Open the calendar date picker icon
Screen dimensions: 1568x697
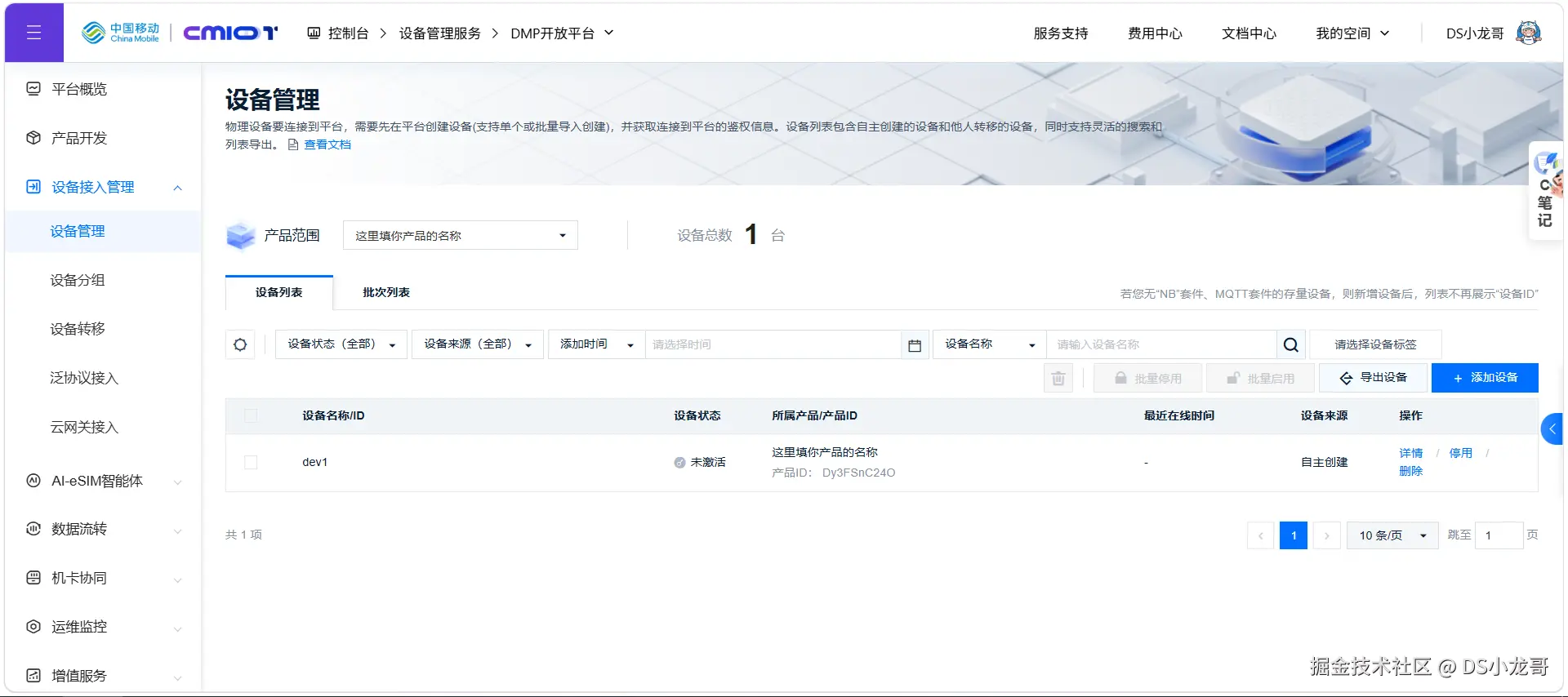pyautogui.click(x=915, y=345)
